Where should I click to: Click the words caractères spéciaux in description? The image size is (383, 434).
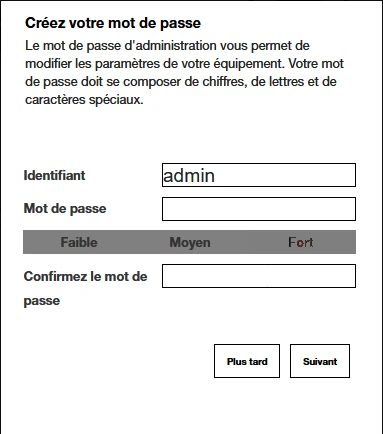[84, 100]
